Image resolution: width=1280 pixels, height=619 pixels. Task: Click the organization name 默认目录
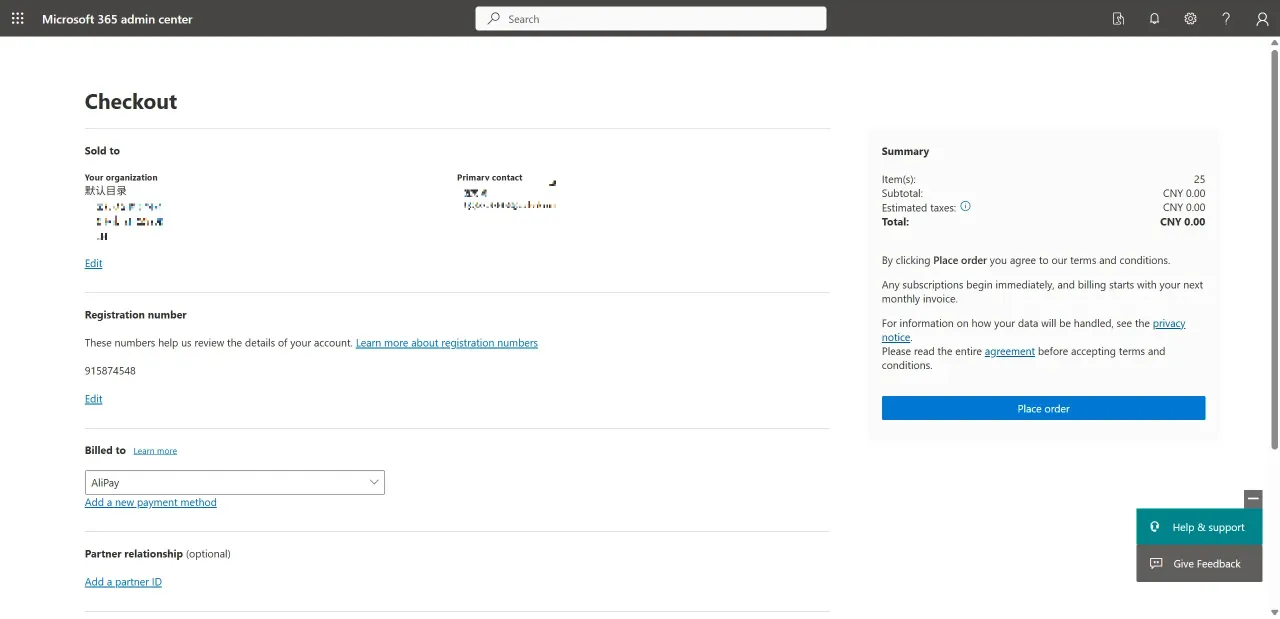[106, 190]
